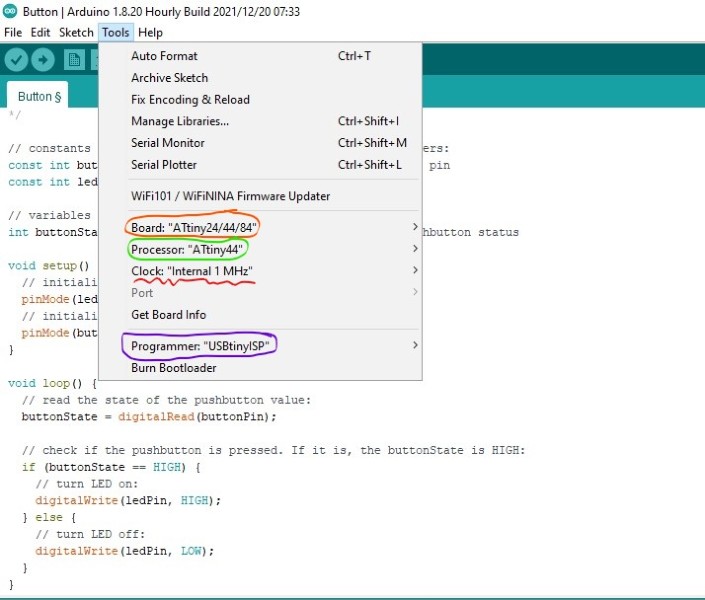Launch WiFi101 / WiFiNINA Firmware Updater
705x600 pixels.
[x=260, y=196]
